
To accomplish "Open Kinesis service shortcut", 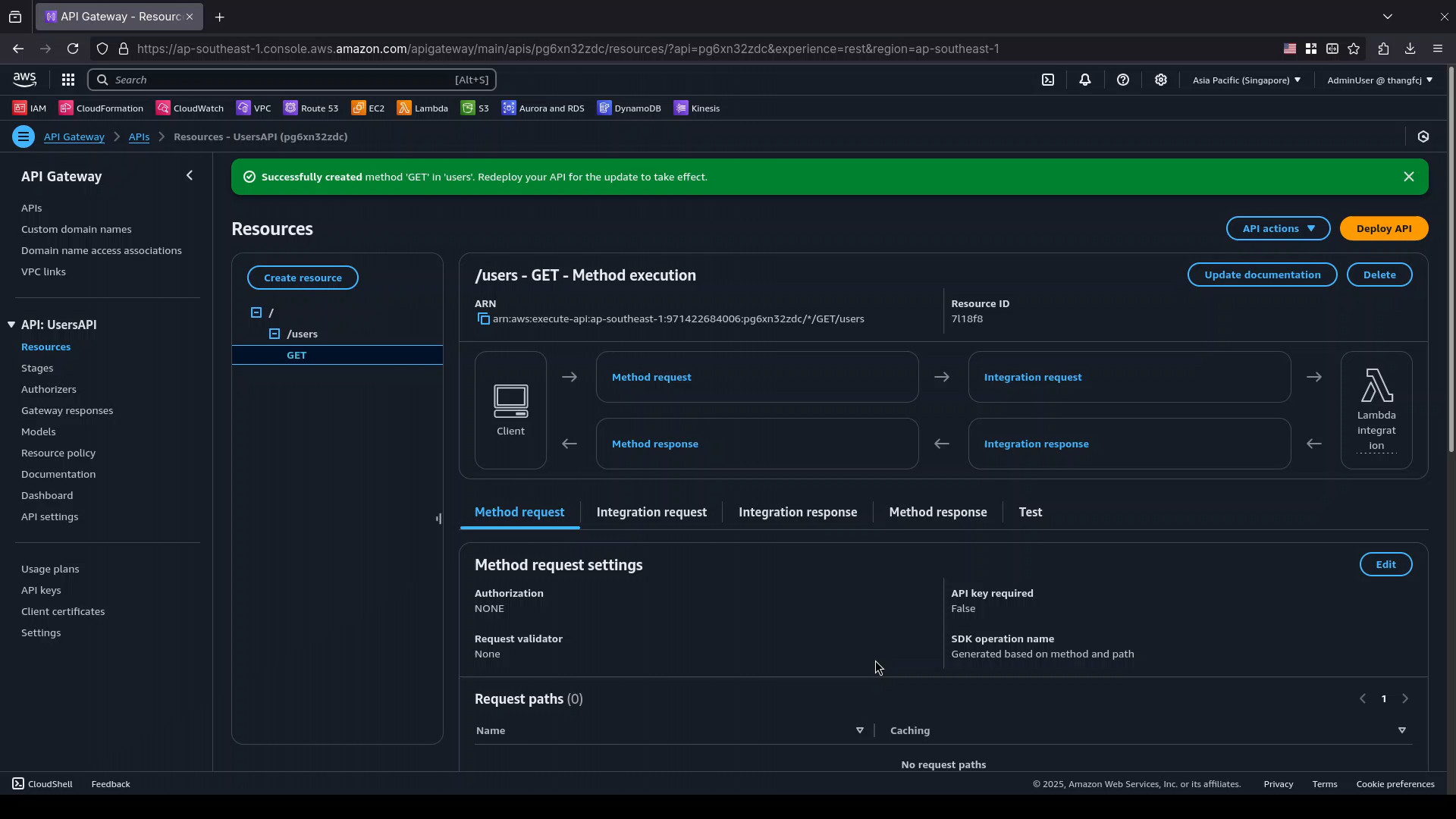I will 696,108.
